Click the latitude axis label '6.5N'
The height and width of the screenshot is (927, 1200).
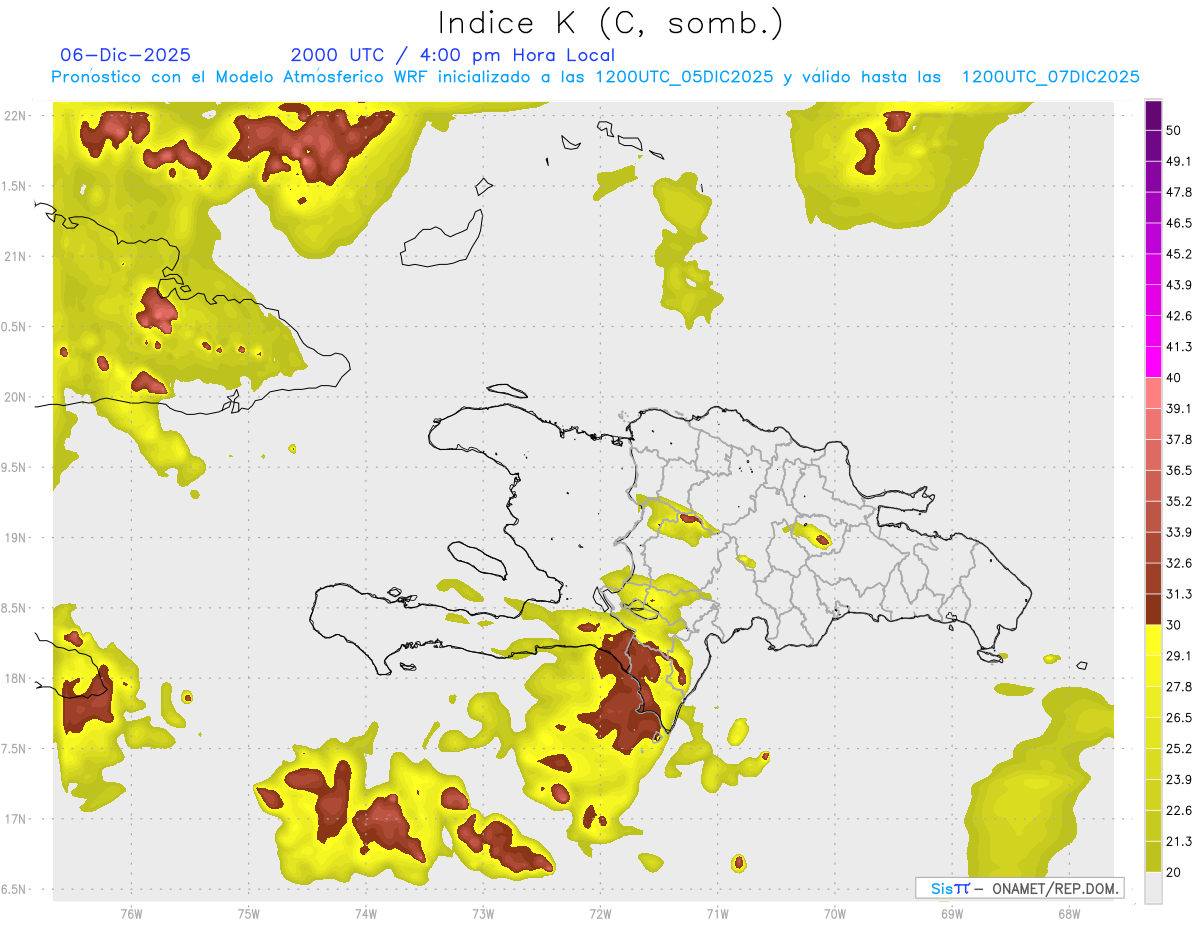coord(12,890)
